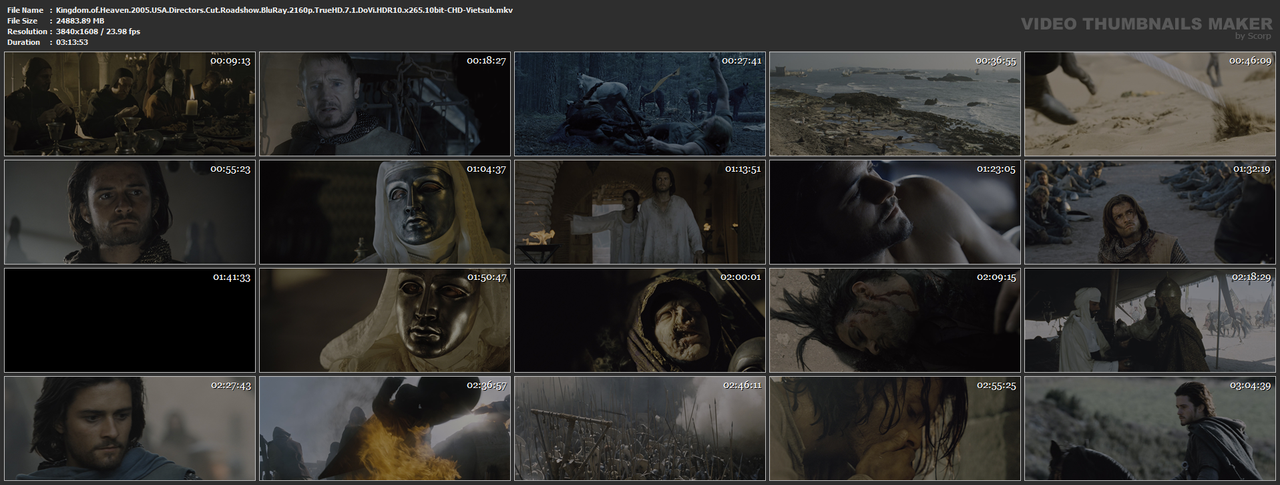Select the black frame thumbnail at 01:41:33
This screenshot has width=1280, height=485.
pos(129,320)
